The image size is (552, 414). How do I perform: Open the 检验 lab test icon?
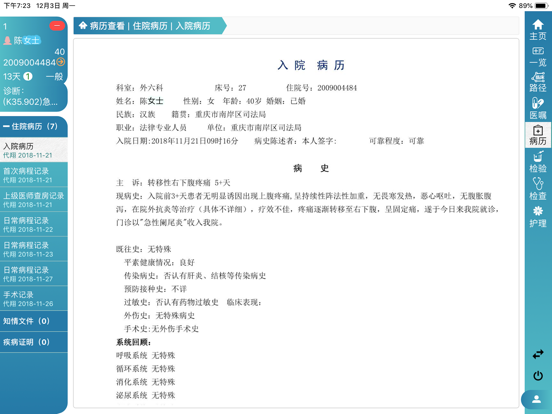click(538, 162)
